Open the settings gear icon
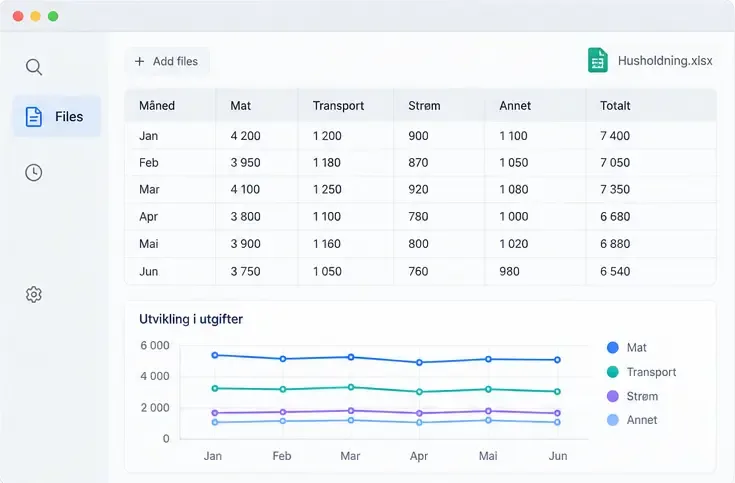735x483 pixels. tap(34, 294)
